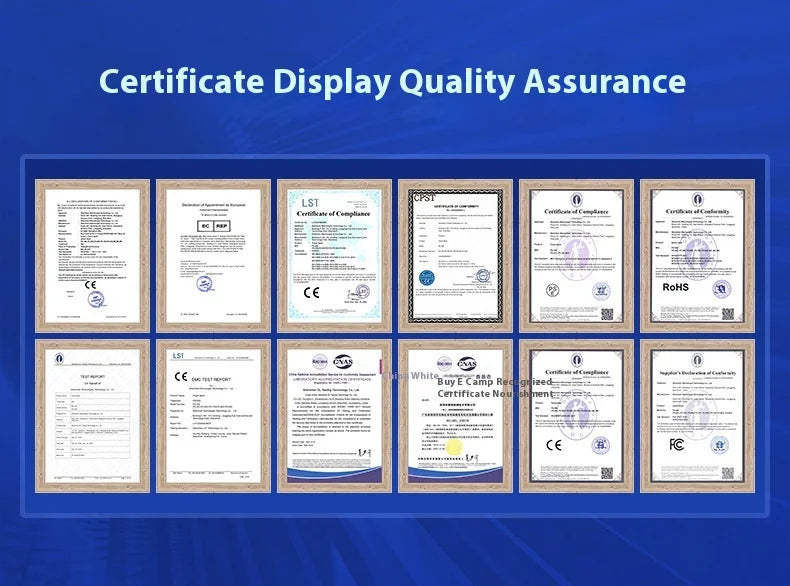The width and height of the screenshot is (790, 586).
Task: Click the CE mark on the EMC Test Report
Action: (182, 378)
